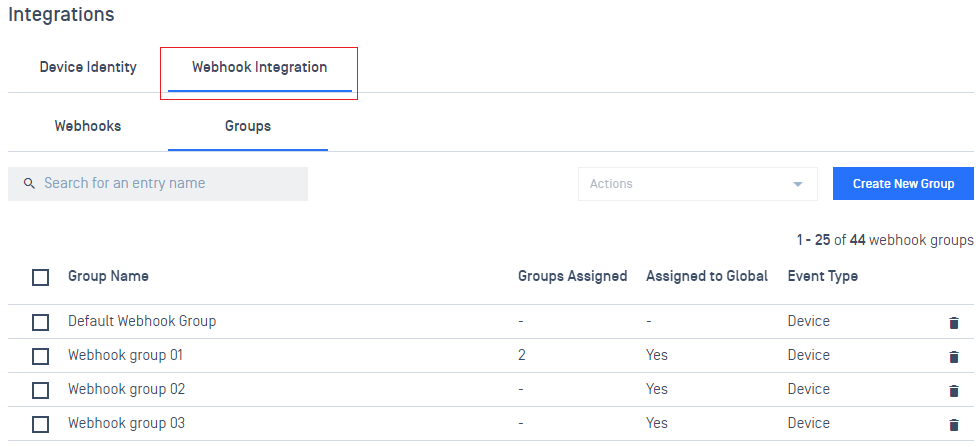Screen dimensions: 979x447
Task: Toggle the select-all checkbox in header
Action: coord(41,277)
